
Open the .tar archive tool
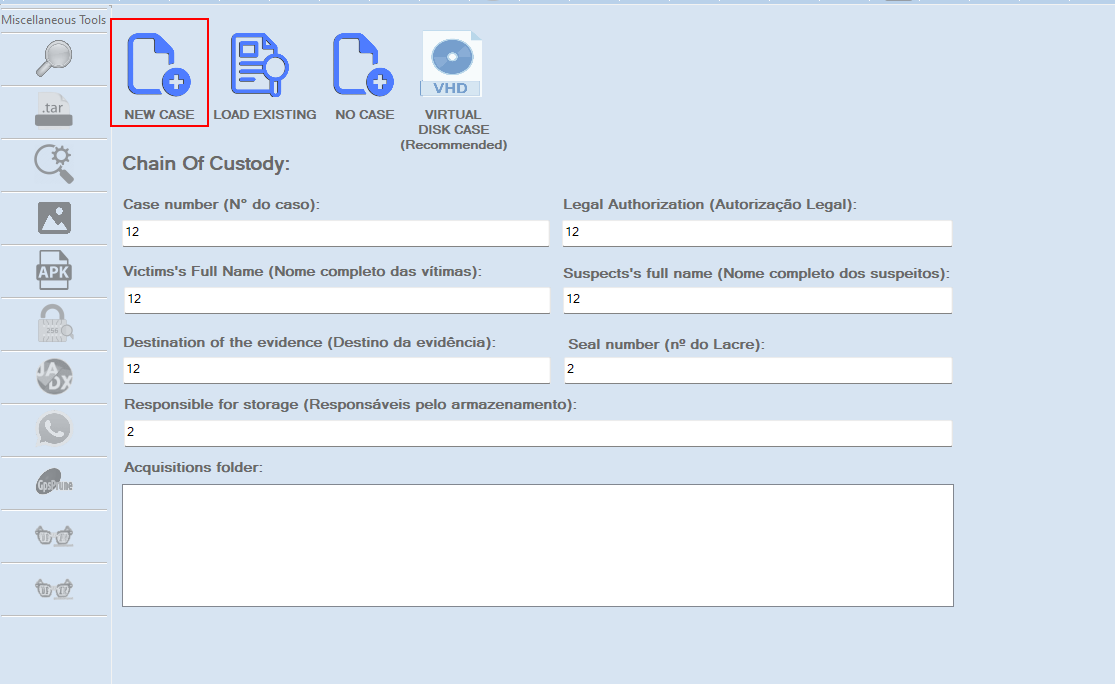click(x=54, y=111)
